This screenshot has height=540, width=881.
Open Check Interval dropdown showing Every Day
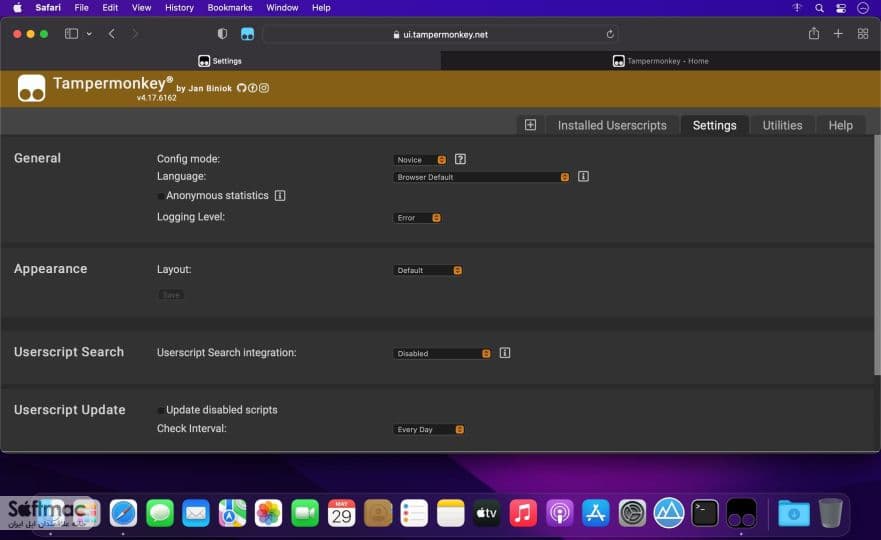click(x=429, y=429)
